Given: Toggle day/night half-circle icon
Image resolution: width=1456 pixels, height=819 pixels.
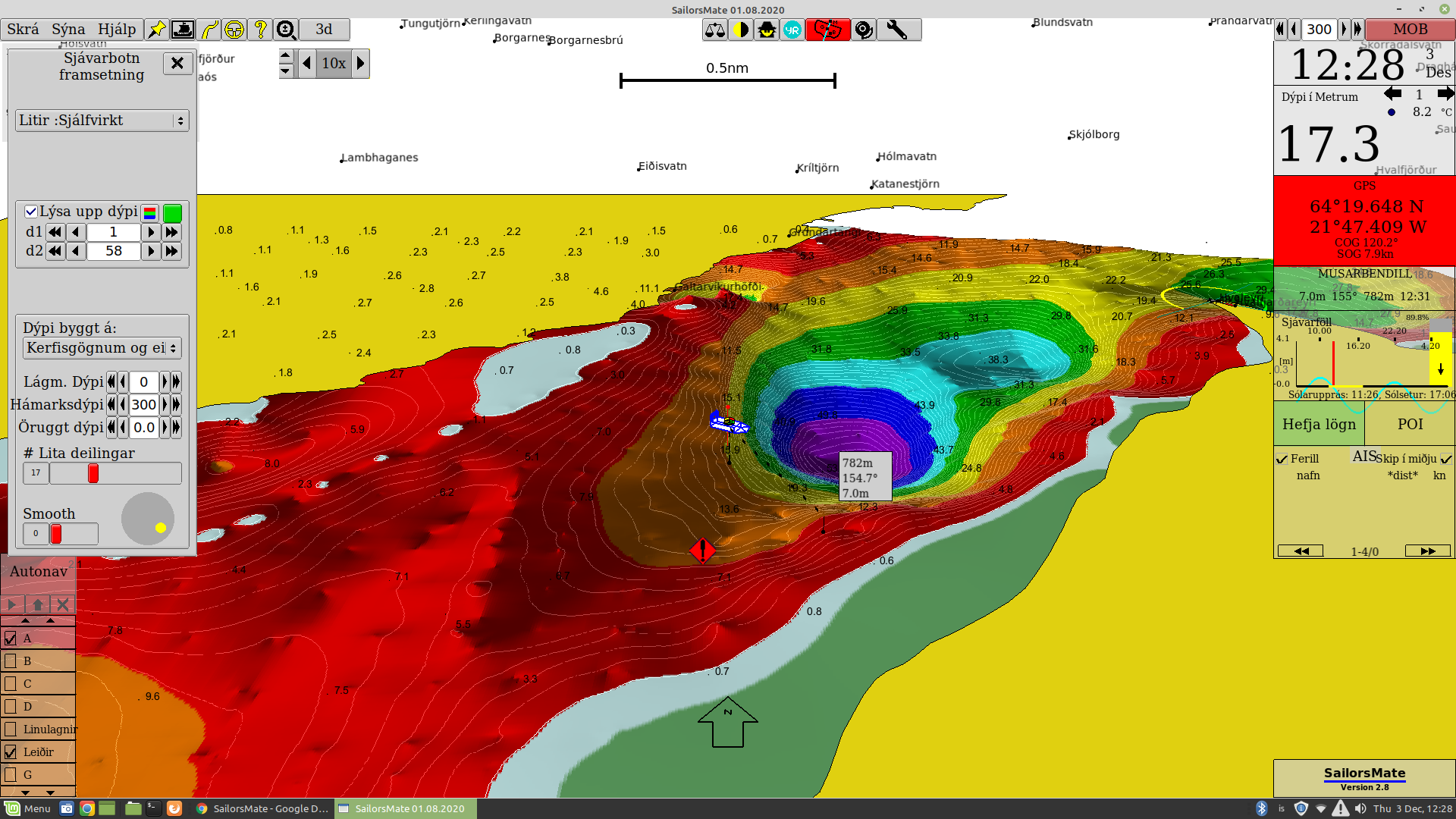Looking at the screenshot, I should coord(741,30).
